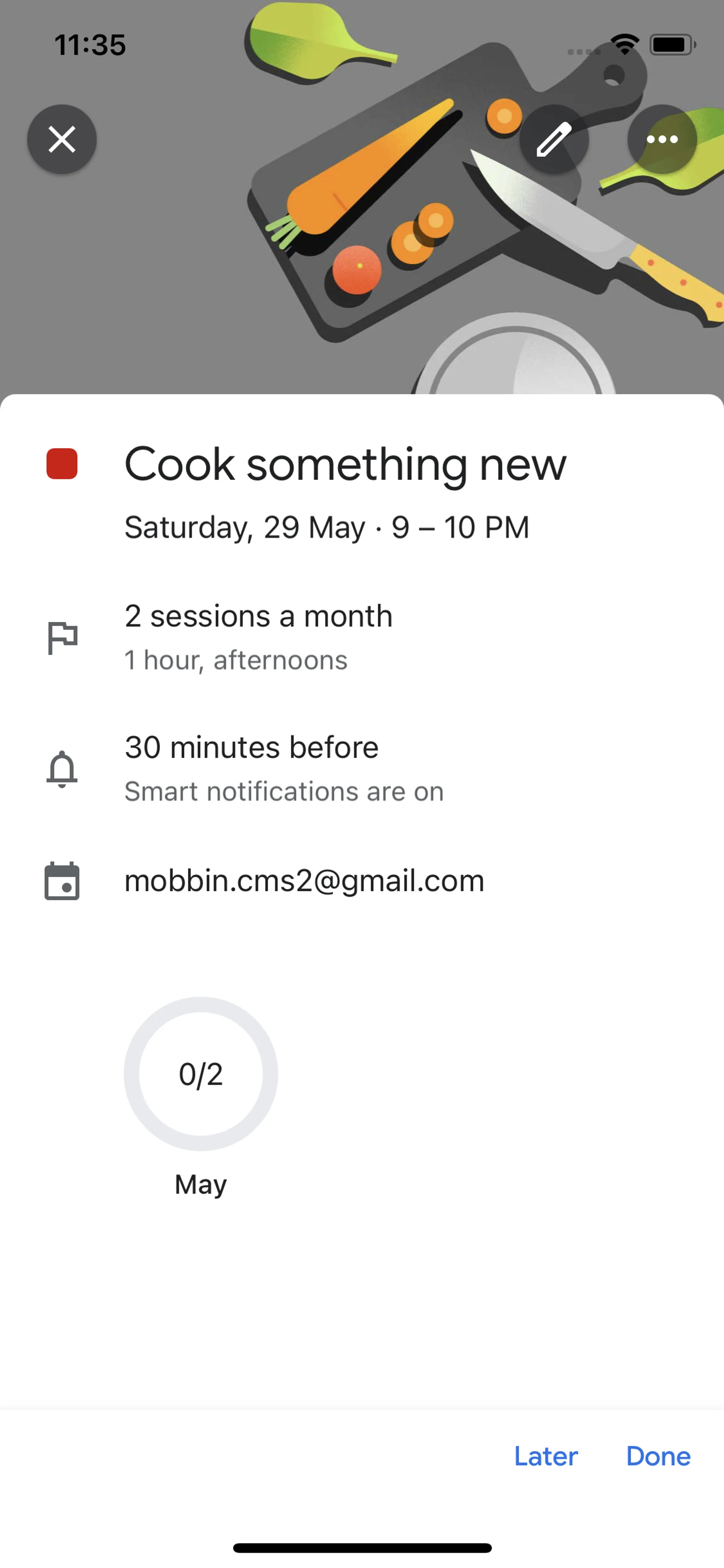Tap the battery status icon

672,45
